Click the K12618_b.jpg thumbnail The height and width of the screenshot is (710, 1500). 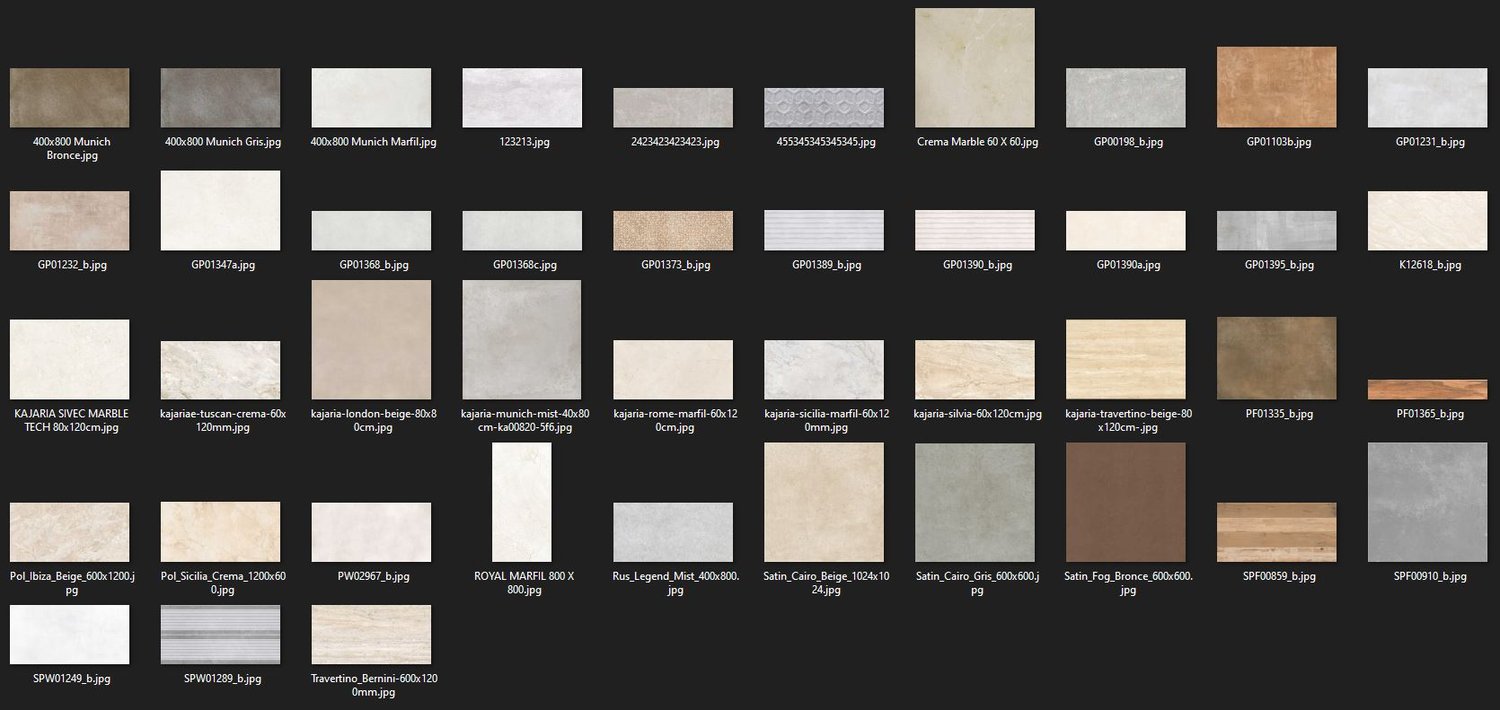click(x=1428, y=221)
